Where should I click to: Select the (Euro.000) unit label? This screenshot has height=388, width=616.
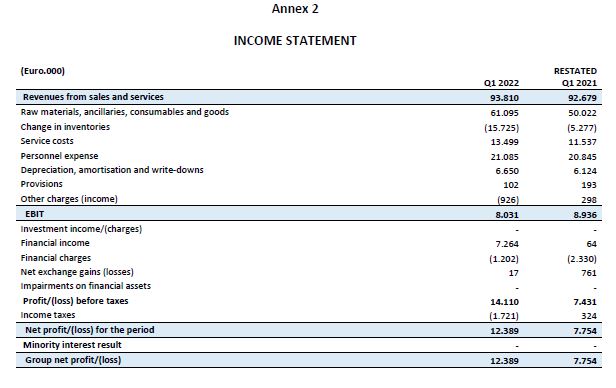coord(43,71)
